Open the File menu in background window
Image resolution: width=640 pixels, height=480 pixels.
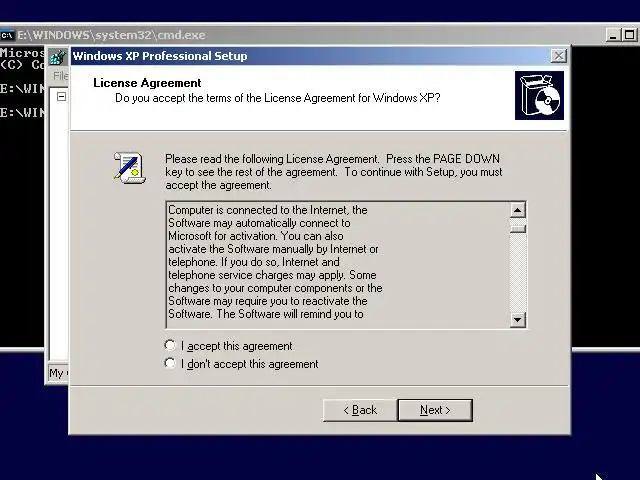point(60,76)
